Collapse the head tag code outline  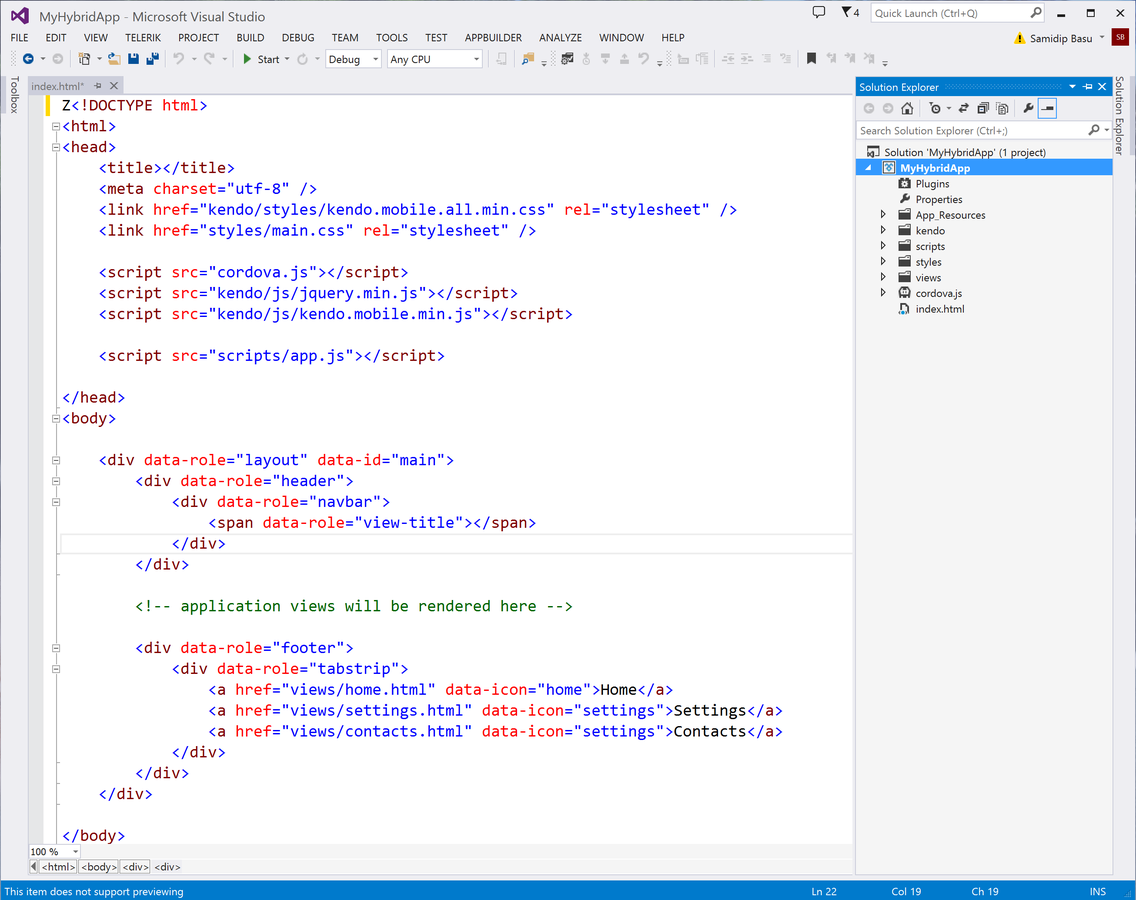(x=56, y=147)
